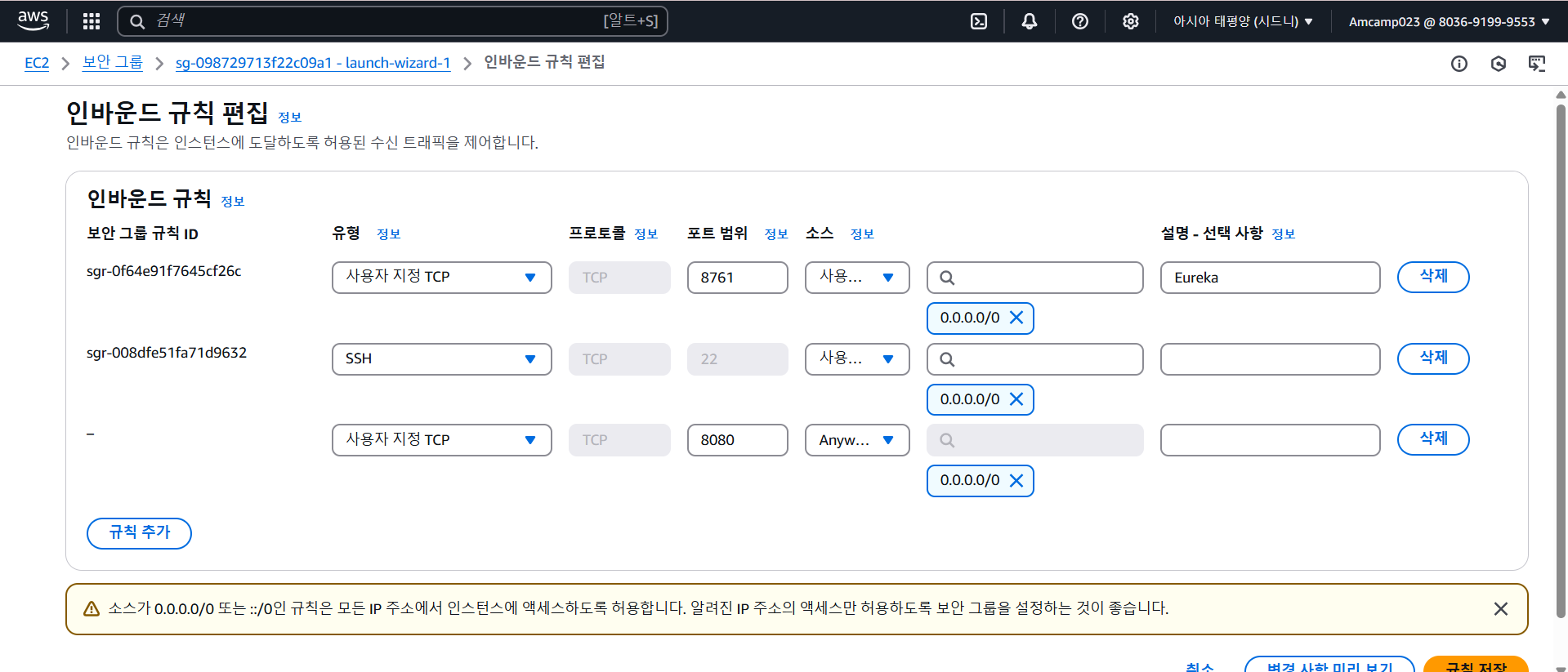This screenshot has width=1568, height=672.
Task: Open the notifications bell
Action: coord(1030,21)
